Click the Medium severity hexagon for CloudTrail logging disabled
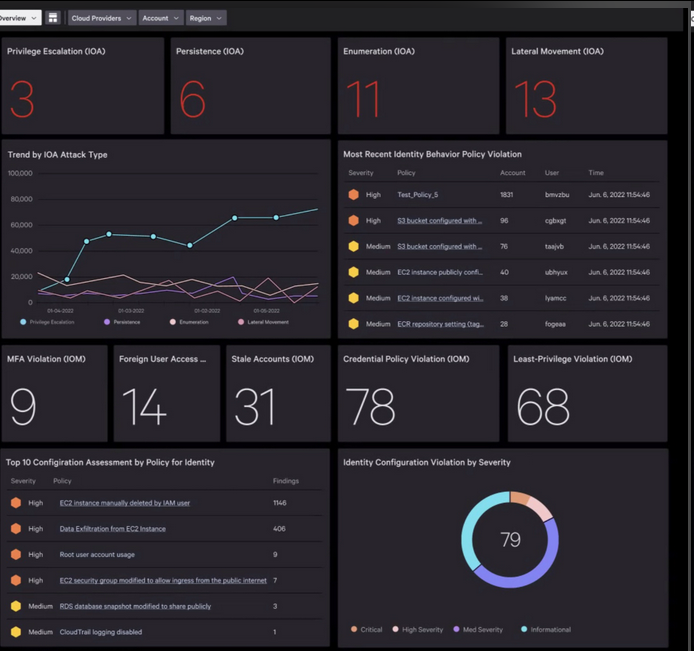Screen dimensions: 694x651 (x=16, y=632)
